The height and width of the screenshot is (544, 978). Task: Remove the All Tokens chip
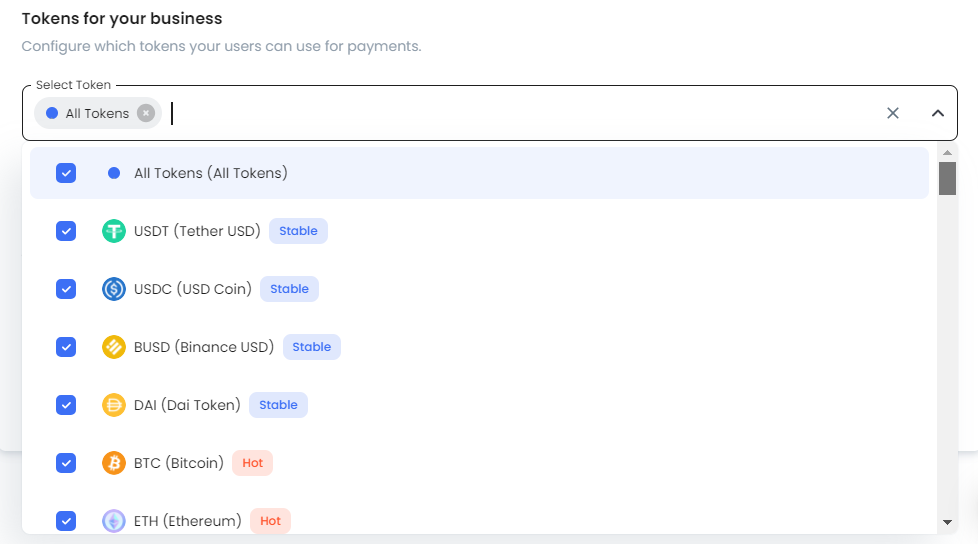(x=146, y=113)
